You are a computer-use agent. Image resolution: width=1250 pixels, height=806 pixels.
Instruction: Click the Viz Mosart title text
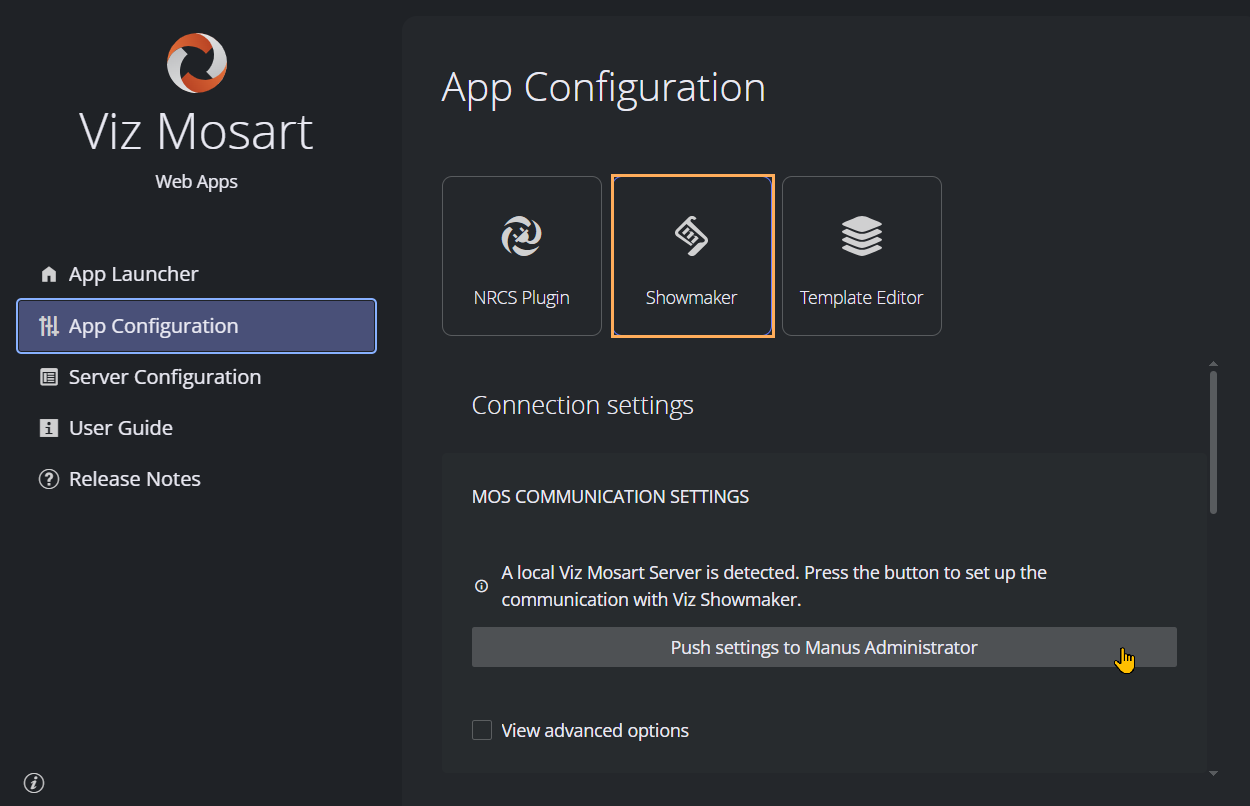(x=196, y=132)
